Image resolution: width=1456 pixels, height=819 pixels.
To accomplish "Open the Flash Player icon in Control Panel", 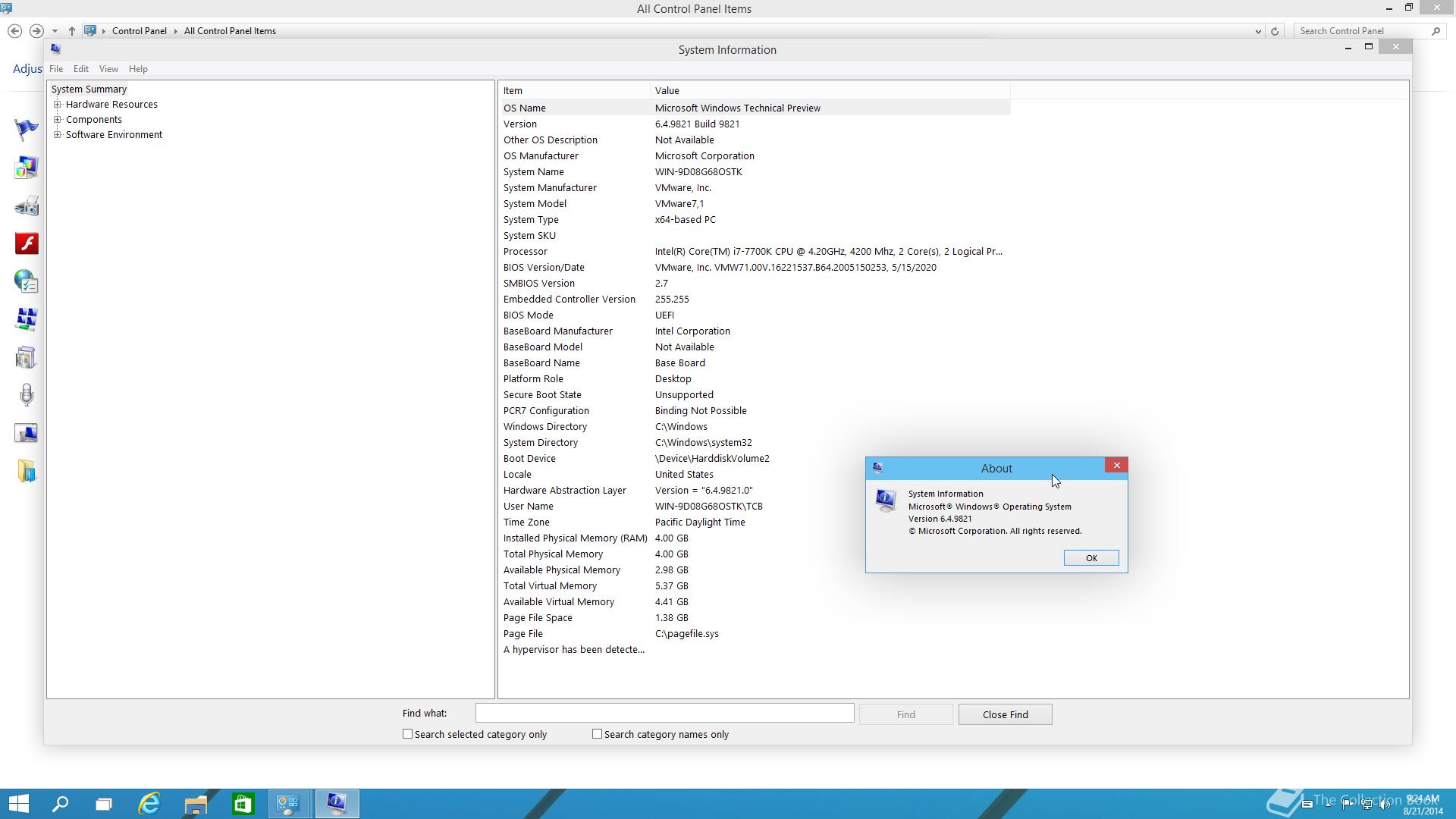I will [x=26, y=243].
